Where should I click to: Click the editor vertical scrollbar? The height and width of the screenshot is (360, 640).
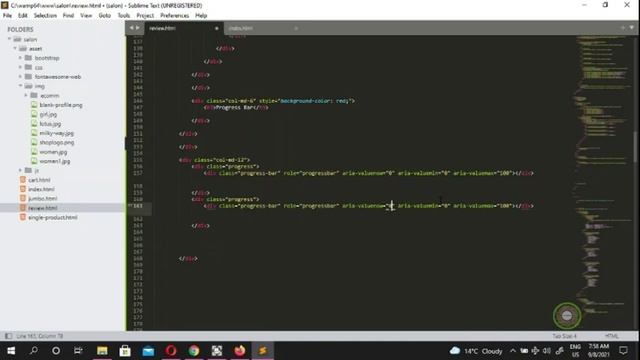[635, 147]
